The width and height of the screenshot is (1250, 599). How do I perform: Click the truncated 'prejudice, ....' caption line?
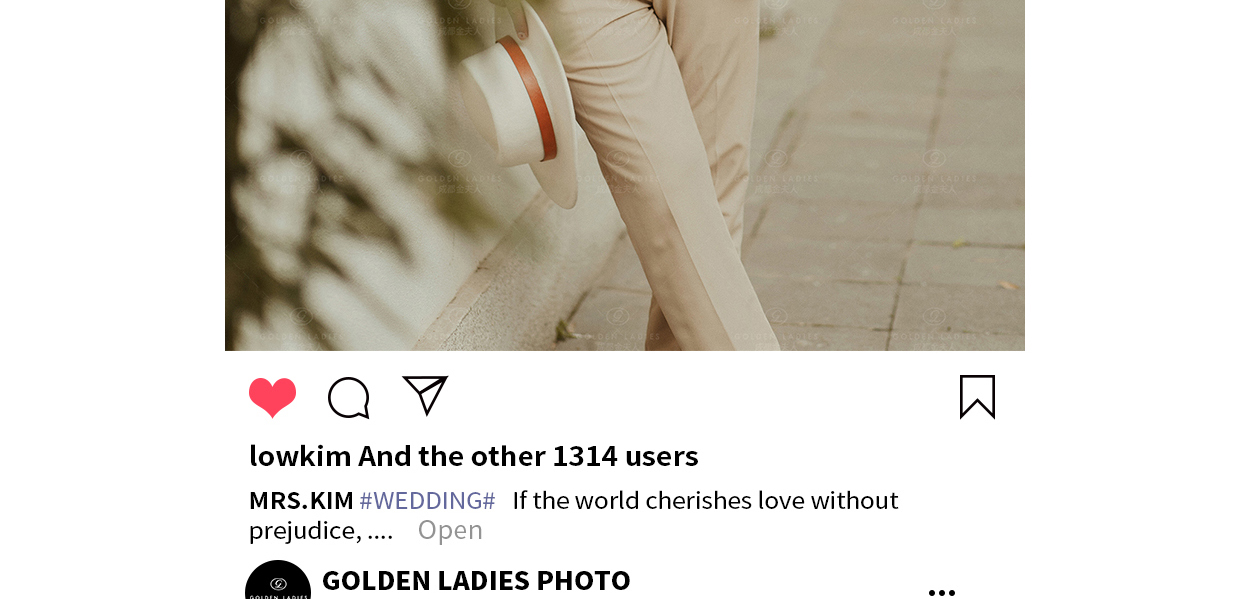(321, 530)
